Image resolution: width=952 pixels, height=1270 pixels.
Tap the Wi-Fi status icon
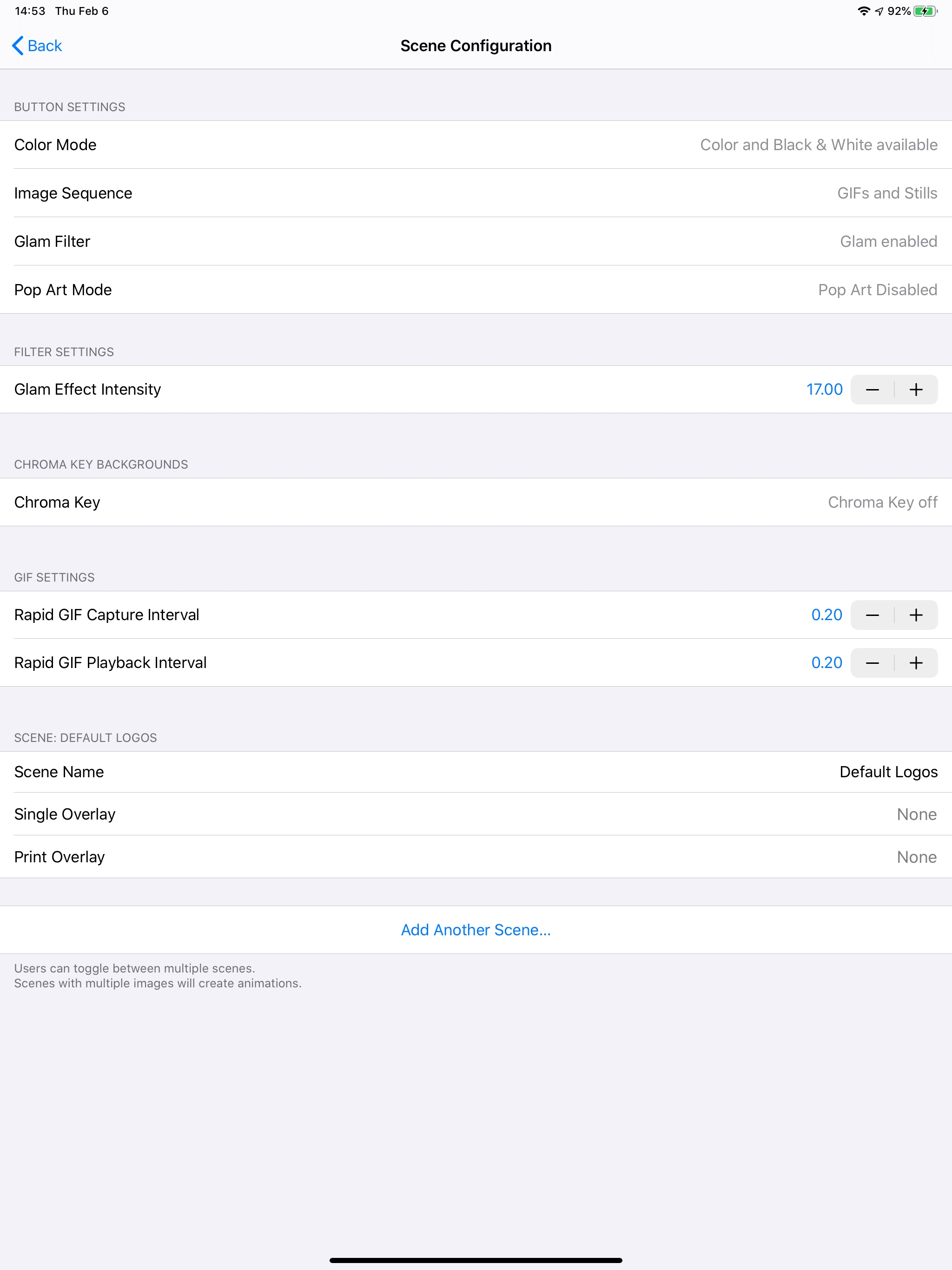[x=864, y=11]
